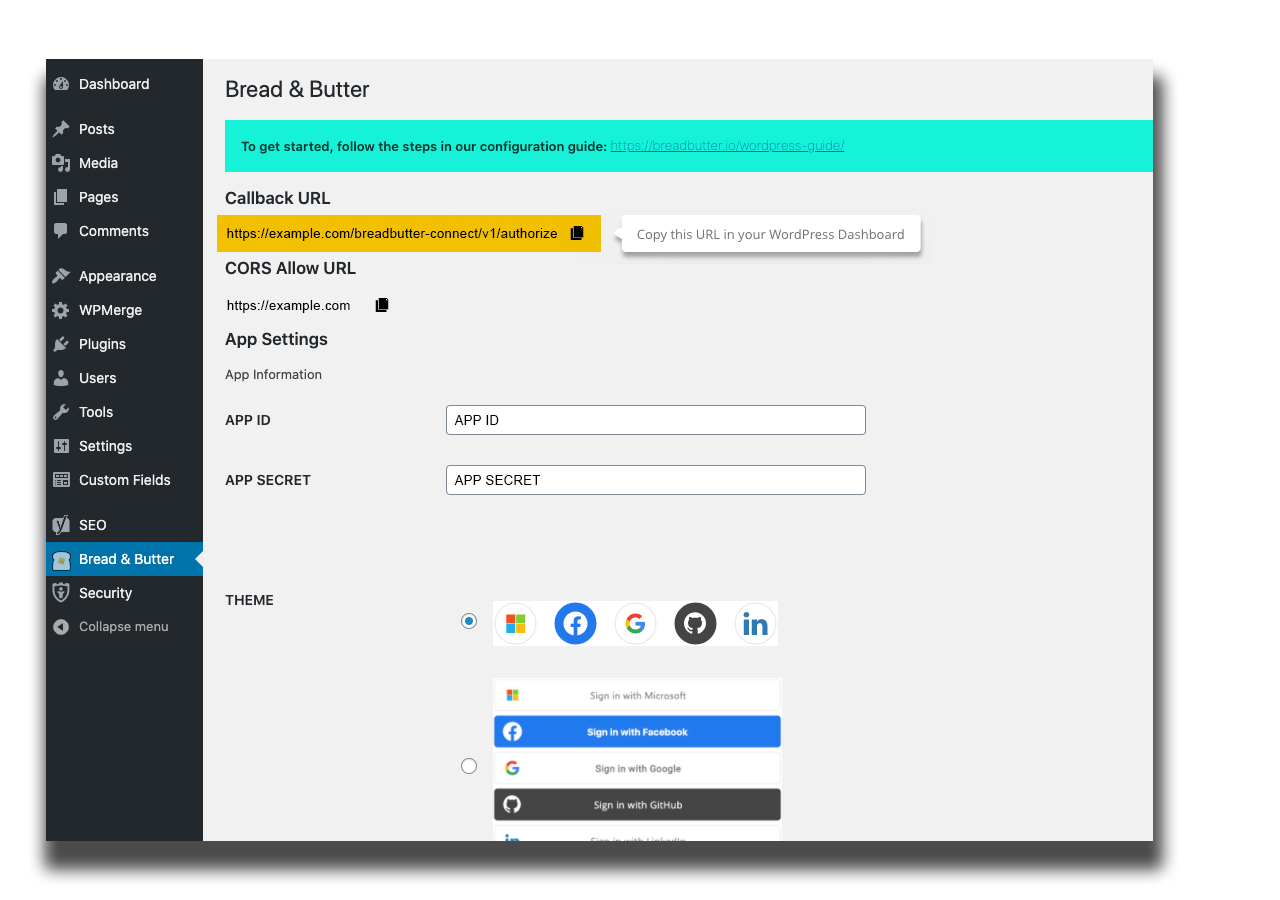Click the APP ID label on the left
This screenshot has width=1280, height=900.
(248, 420)
